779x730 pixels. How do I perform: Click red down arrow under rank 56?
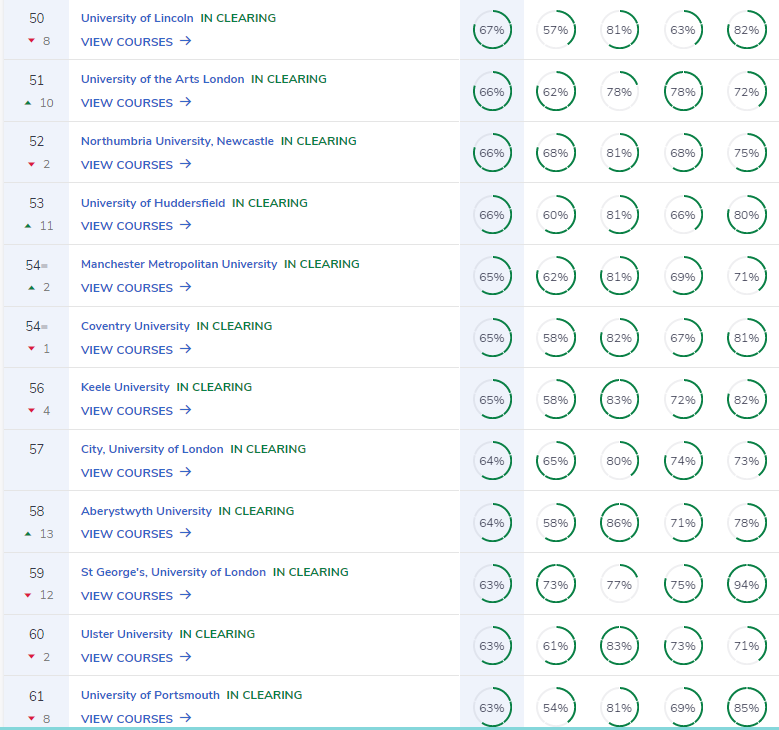coord(31,410)
